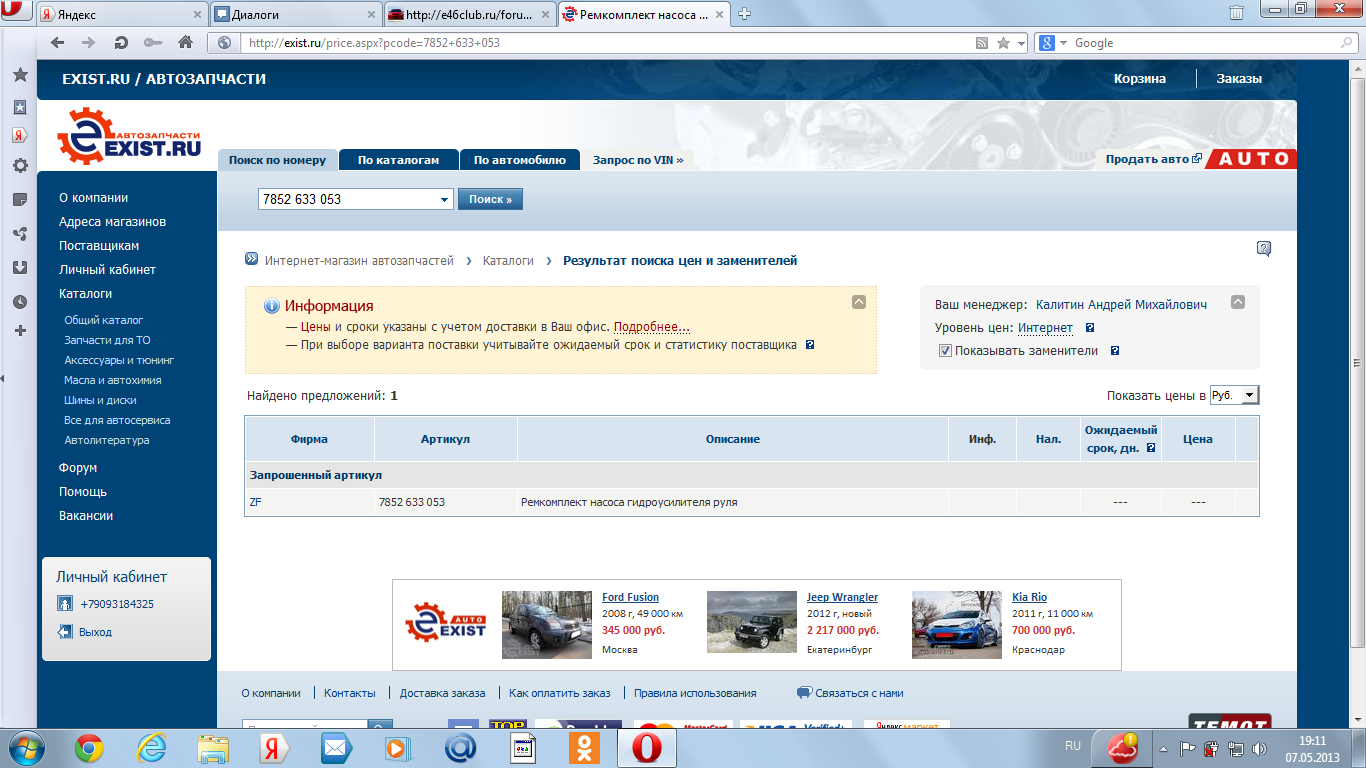Open the notes panel in sidebar
Image resolution: width=1366 pixels, height=768 pixels.
(20, 200)
